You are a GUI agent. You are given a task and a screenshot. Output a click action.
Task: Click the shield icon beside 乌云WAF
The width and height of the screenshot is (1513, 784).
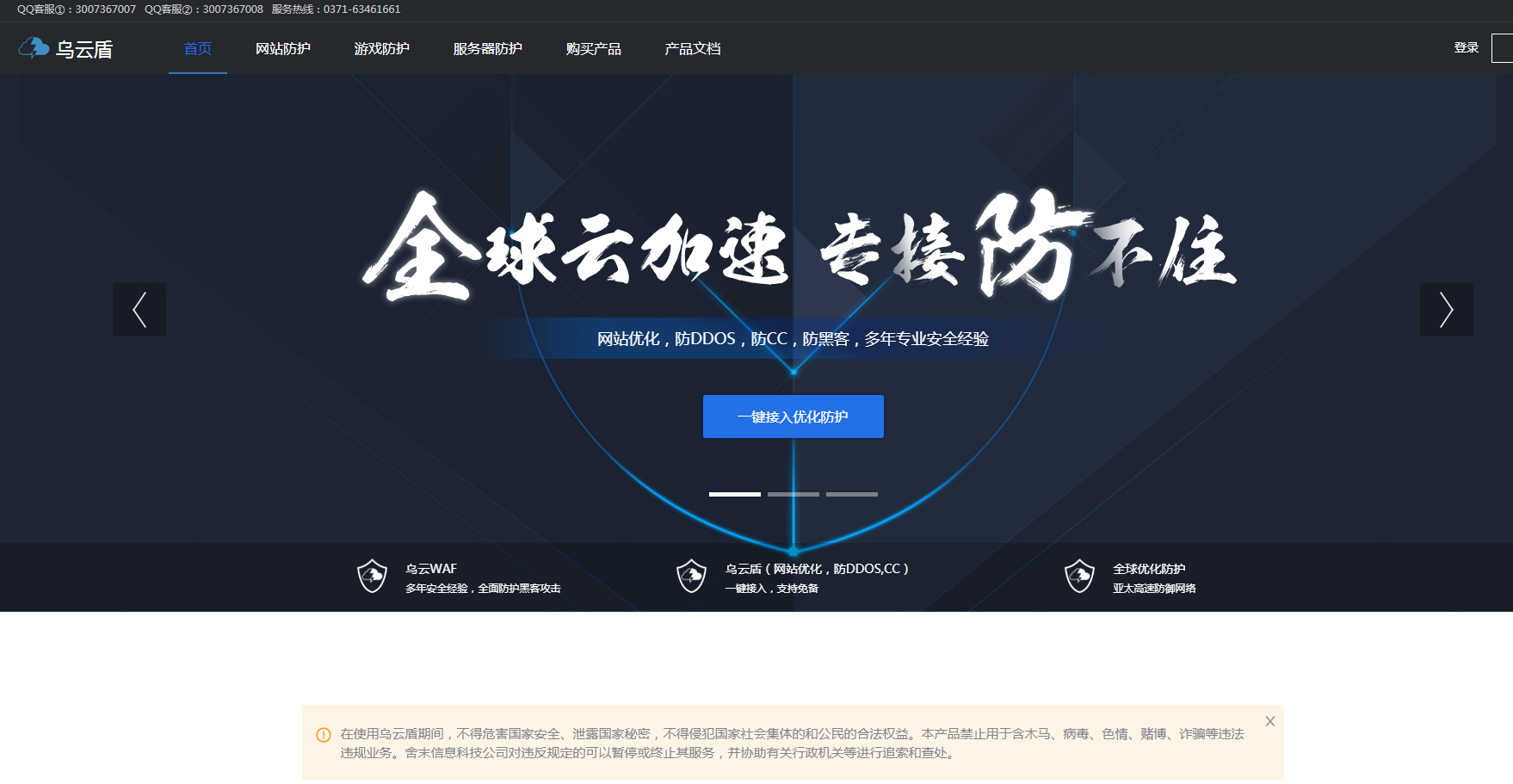click(372, 576)
